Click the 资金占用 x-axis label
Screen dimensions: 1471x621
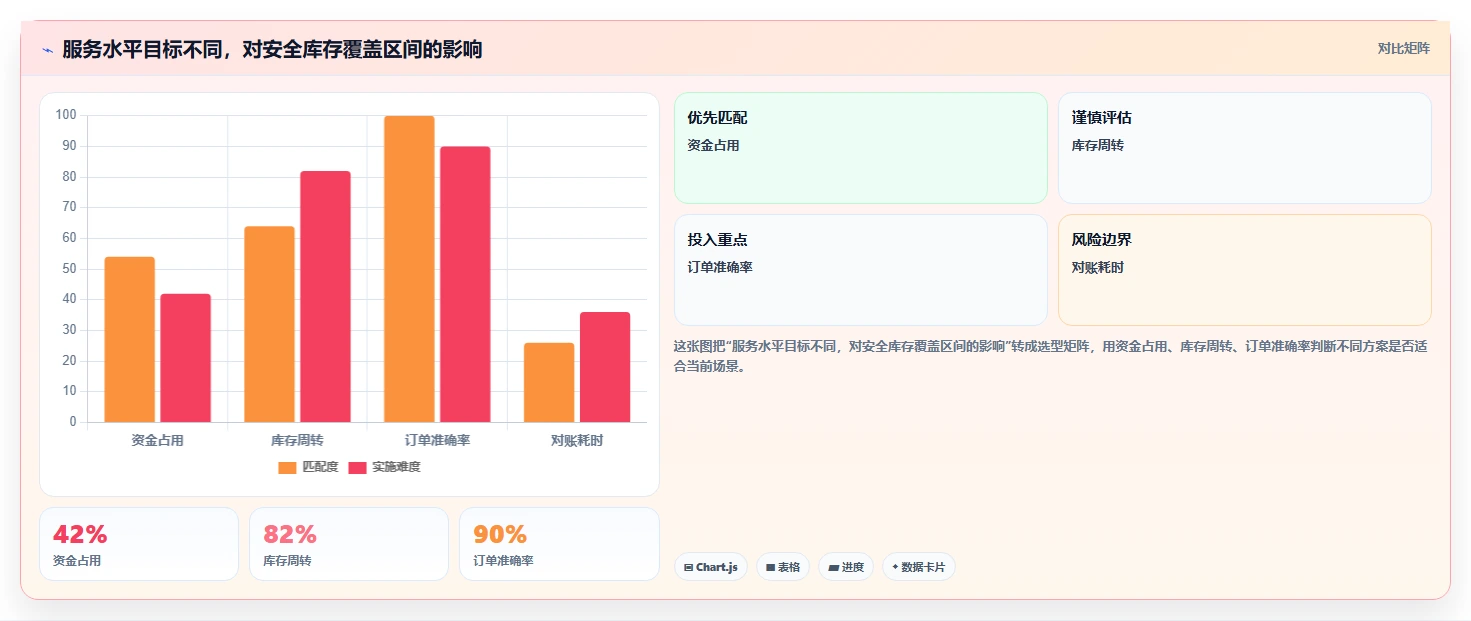(157, 440)
